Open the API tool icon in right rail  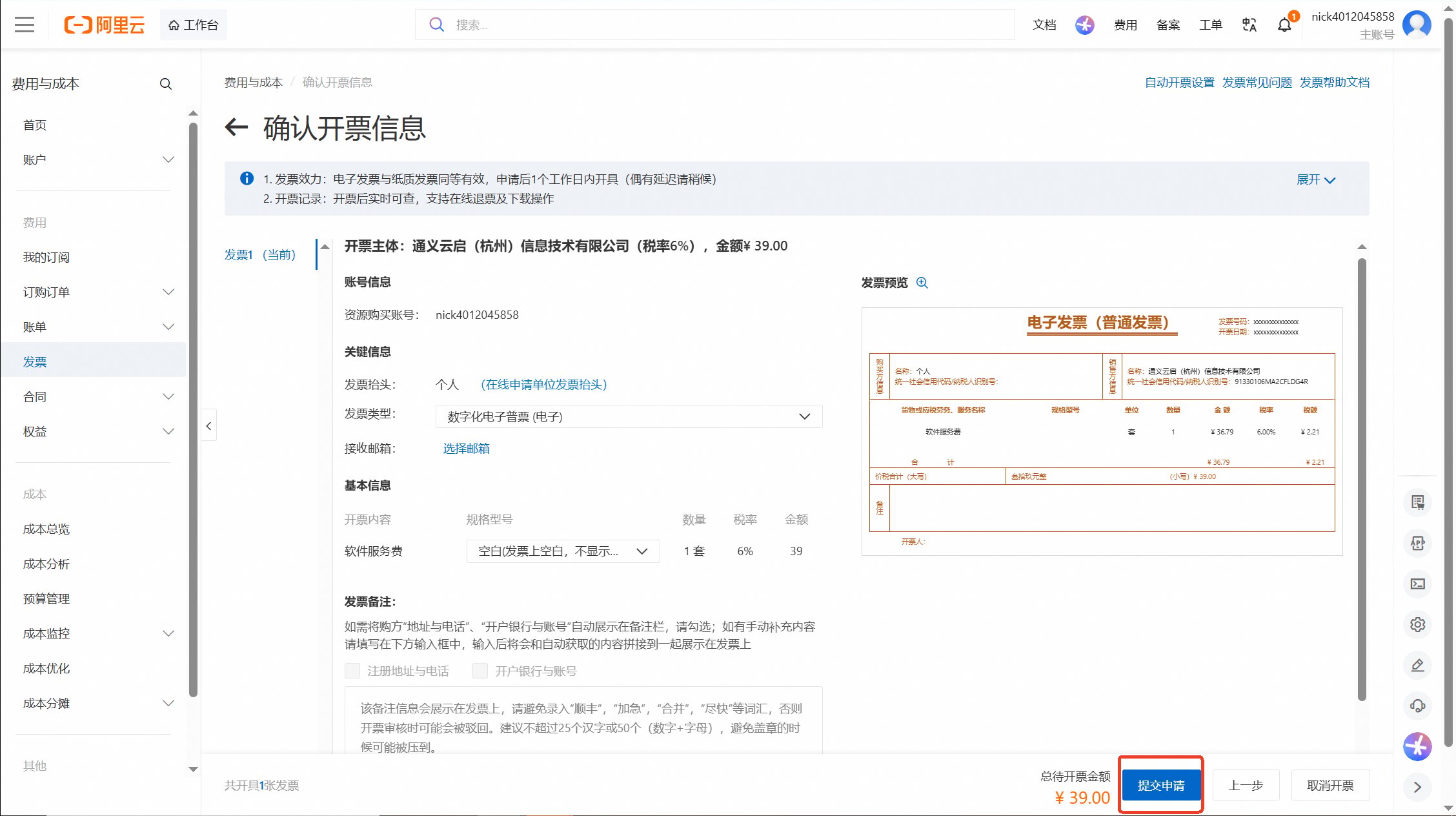point(1417,543)
